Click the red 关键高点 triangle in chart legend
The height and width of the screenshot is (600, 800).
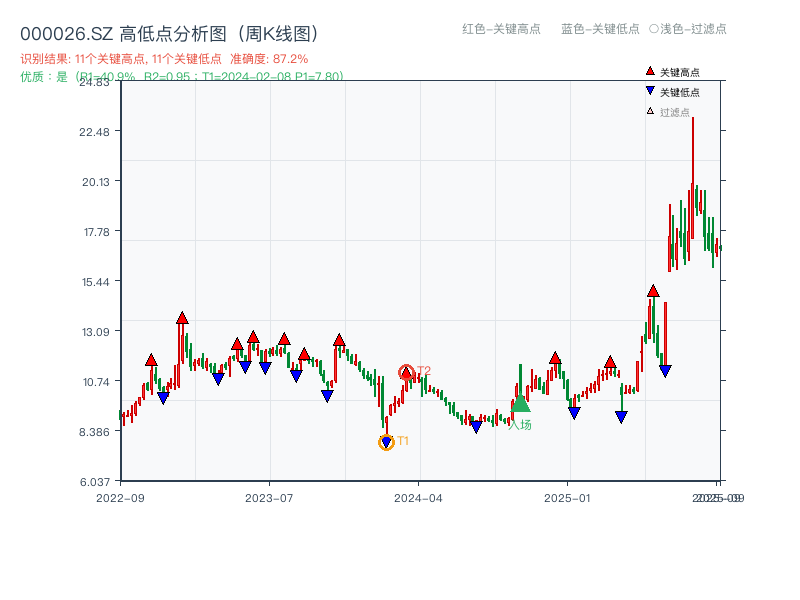[x=650, y=71]
